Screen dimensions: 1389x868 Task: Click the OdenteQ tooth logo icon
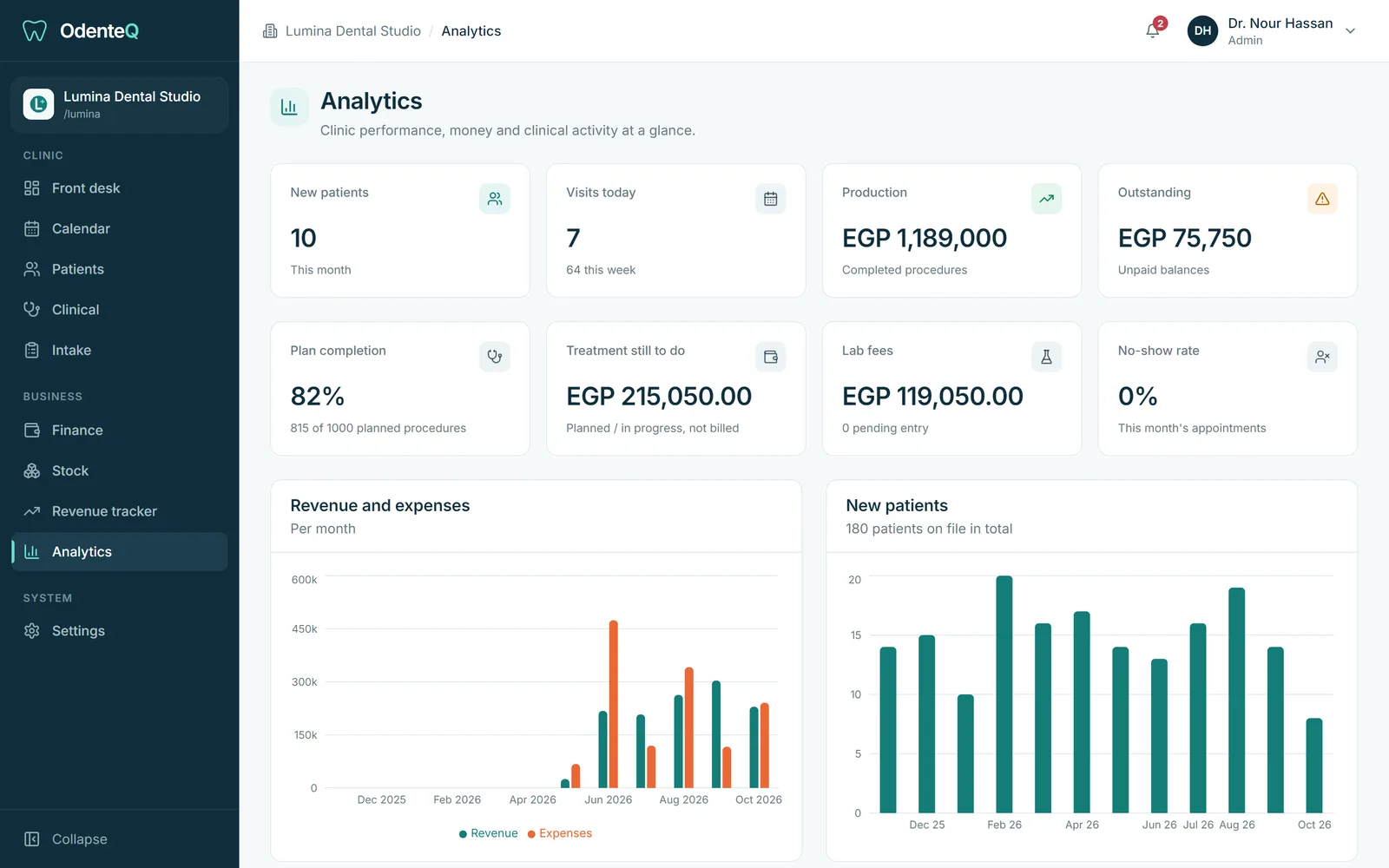(x=34, y=31)
